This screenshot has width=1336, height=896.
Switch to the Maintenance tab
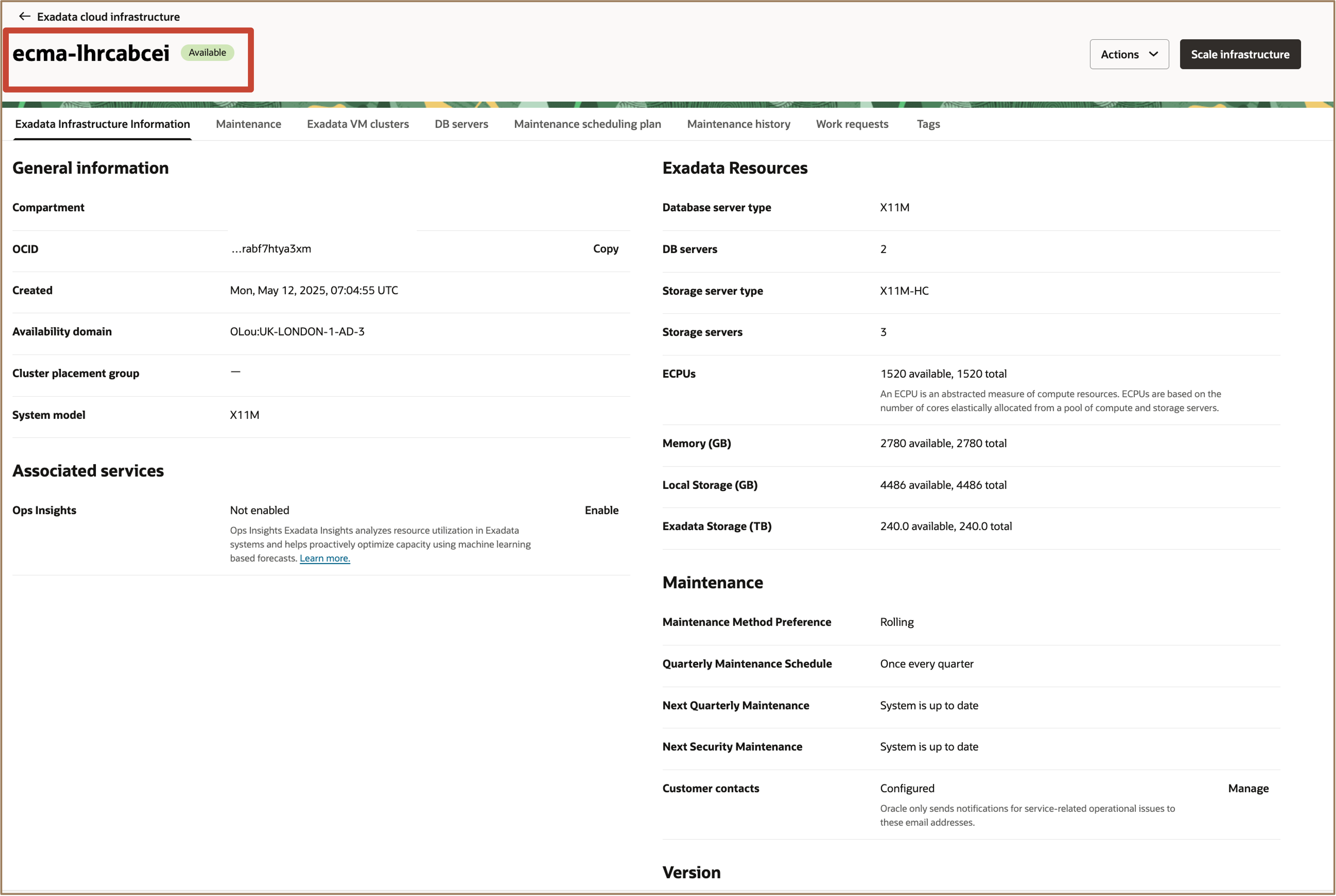coord(248,123)
